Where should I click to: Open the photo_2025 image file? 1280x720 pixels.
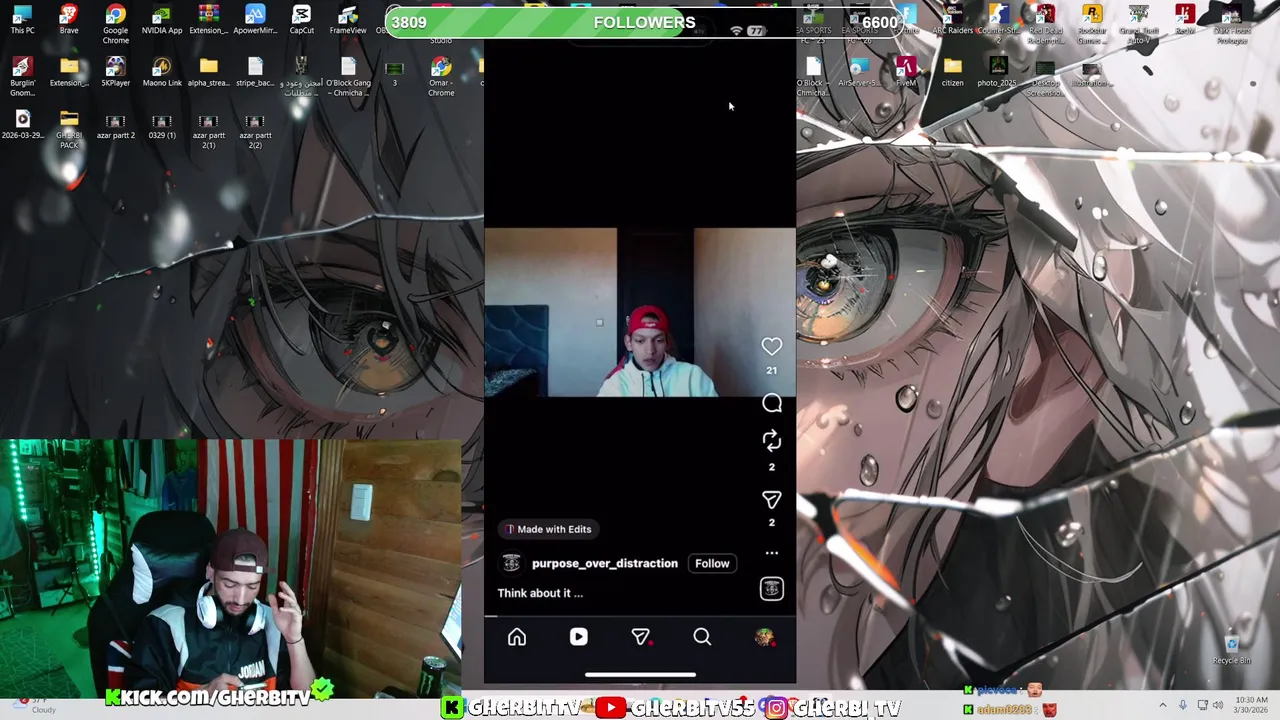tap(998, 72)
